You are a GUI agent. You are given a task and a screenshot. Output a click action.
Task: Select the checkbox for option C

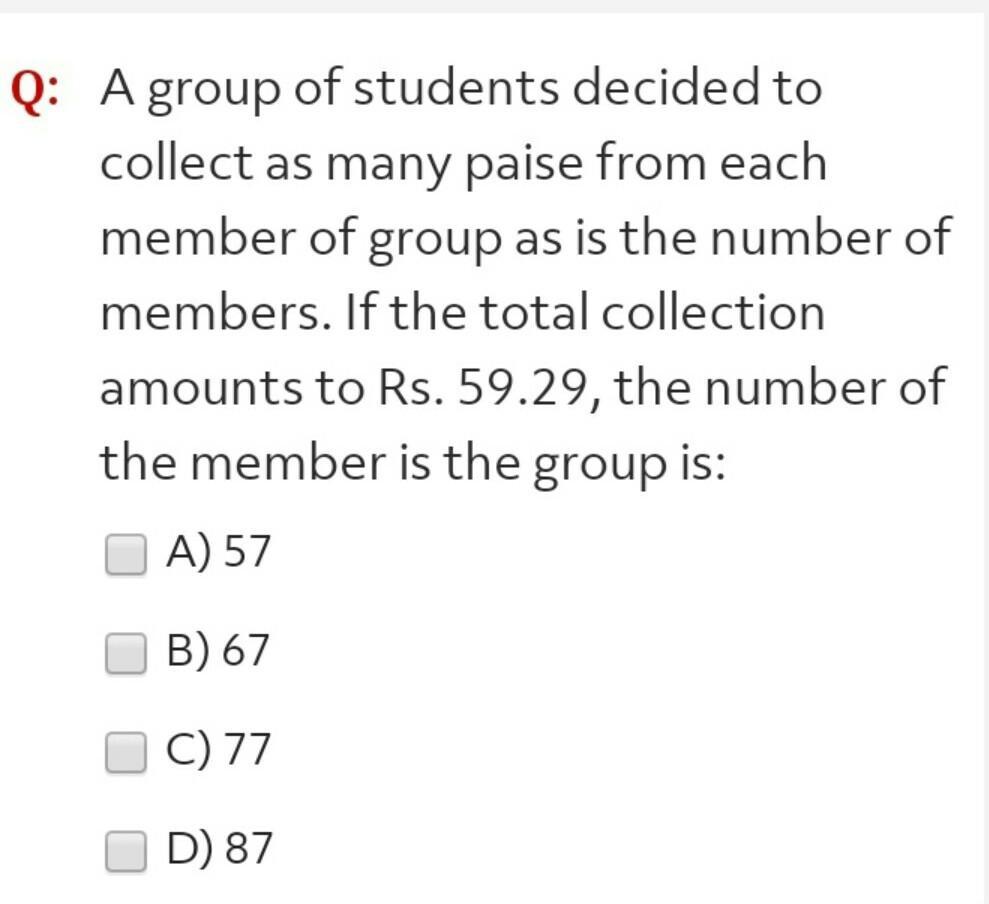(125, 752)
